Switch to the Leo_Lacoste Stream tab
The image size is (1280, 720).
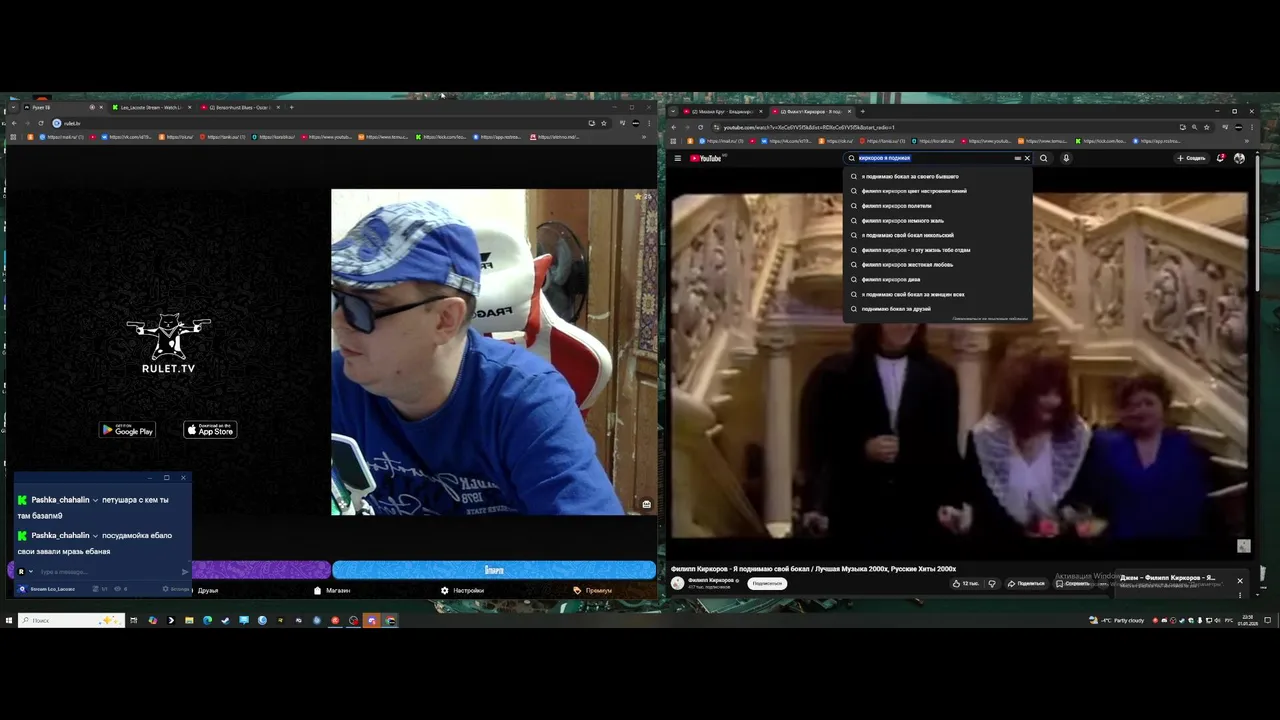151,107
